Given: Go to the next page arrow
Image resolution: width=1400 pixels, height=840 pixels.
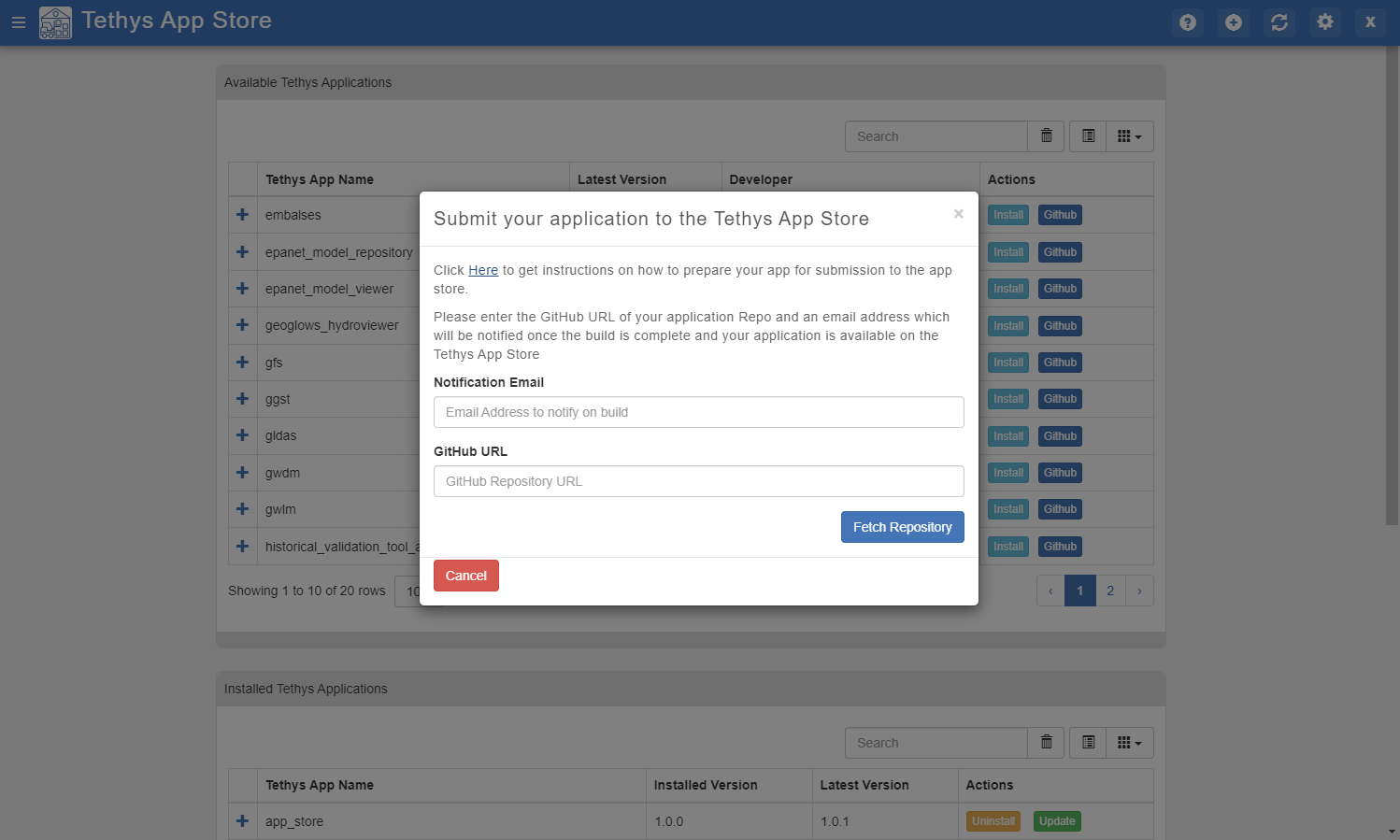Looking at the screenshot, I should 1139,591.
